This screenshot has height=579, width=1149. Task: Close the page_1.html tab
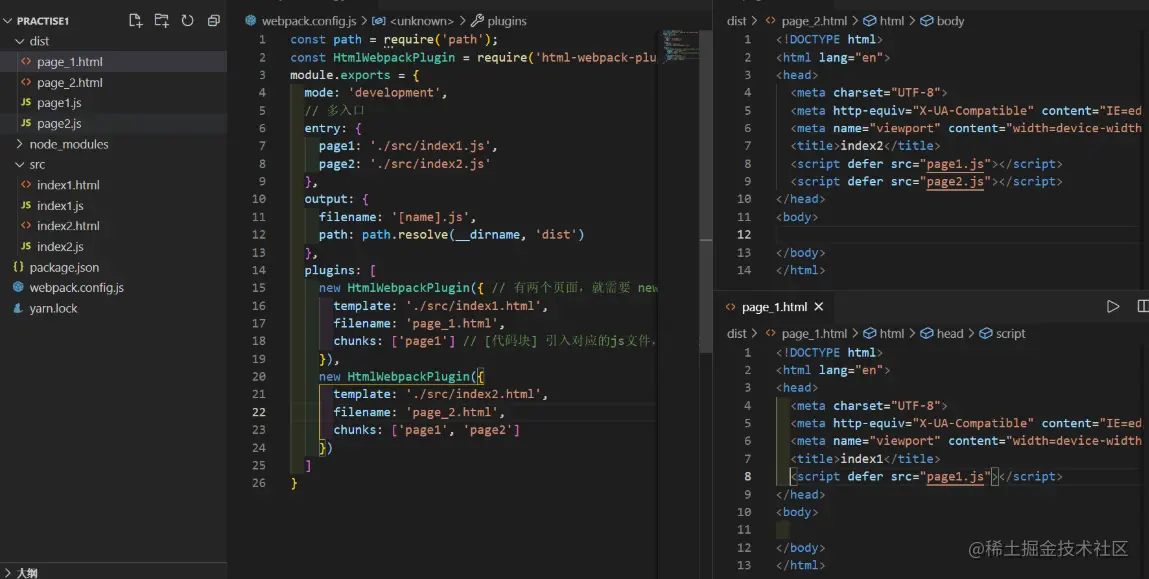coord(819,306)
